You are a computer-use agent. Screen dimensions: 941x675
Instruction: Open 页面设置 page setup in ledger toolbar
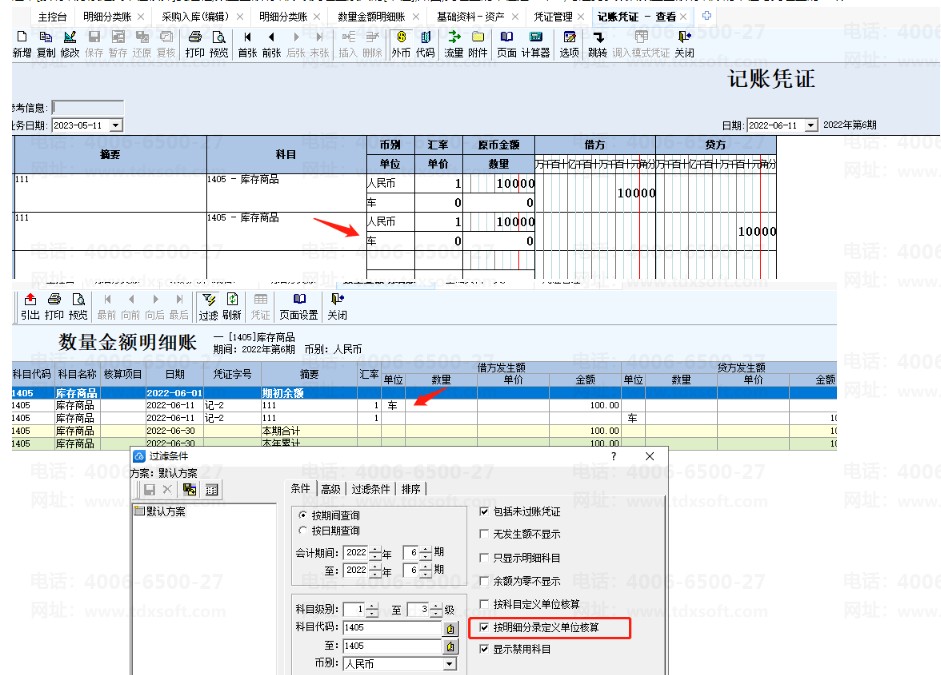coord(299,306)
